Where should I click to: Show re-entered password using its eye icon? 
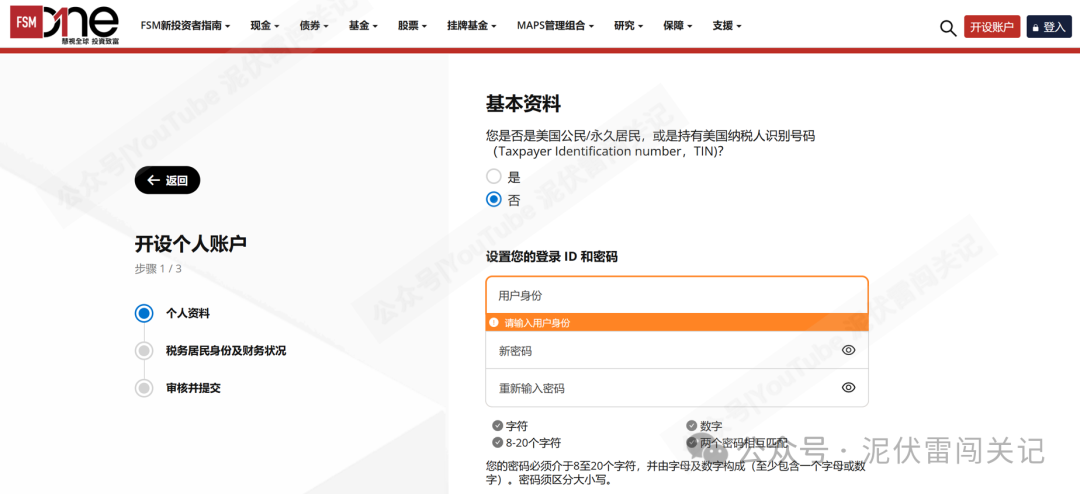848,387
